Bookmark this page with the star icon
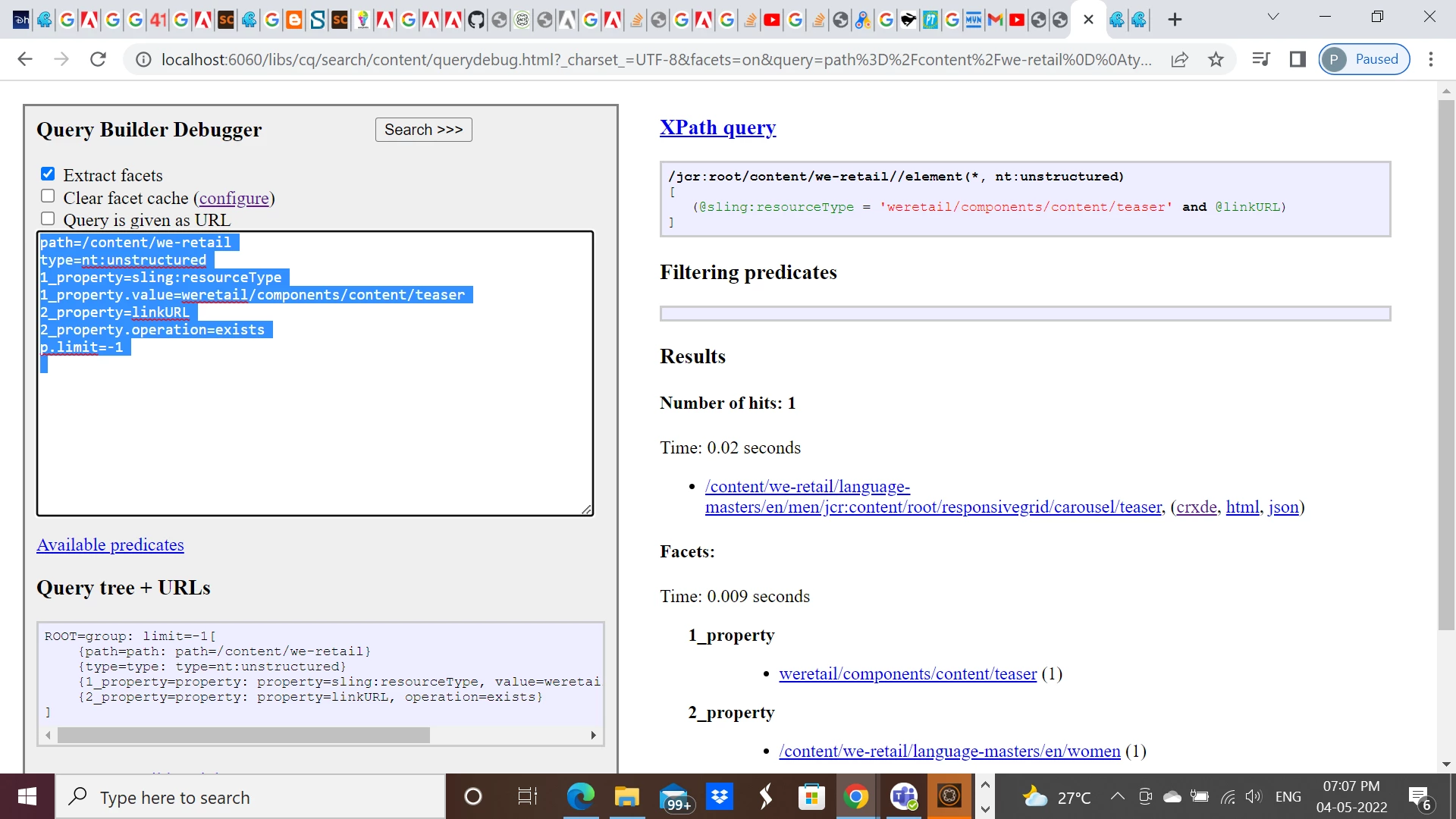This screenshot has height=819, width=1456. [1216, 59]
